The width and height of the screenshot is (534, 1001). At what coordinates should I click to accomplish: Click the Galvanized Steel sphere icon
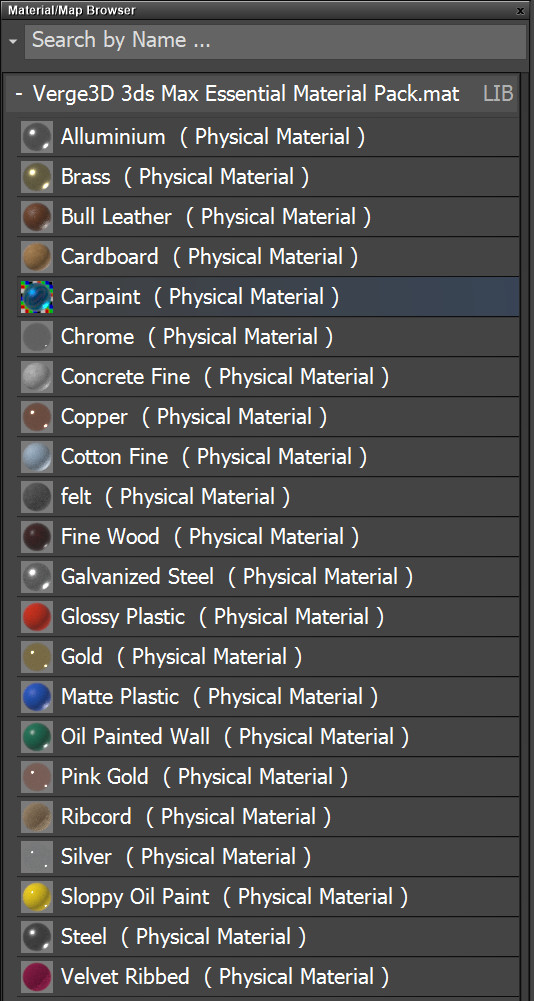coord(36,577)
